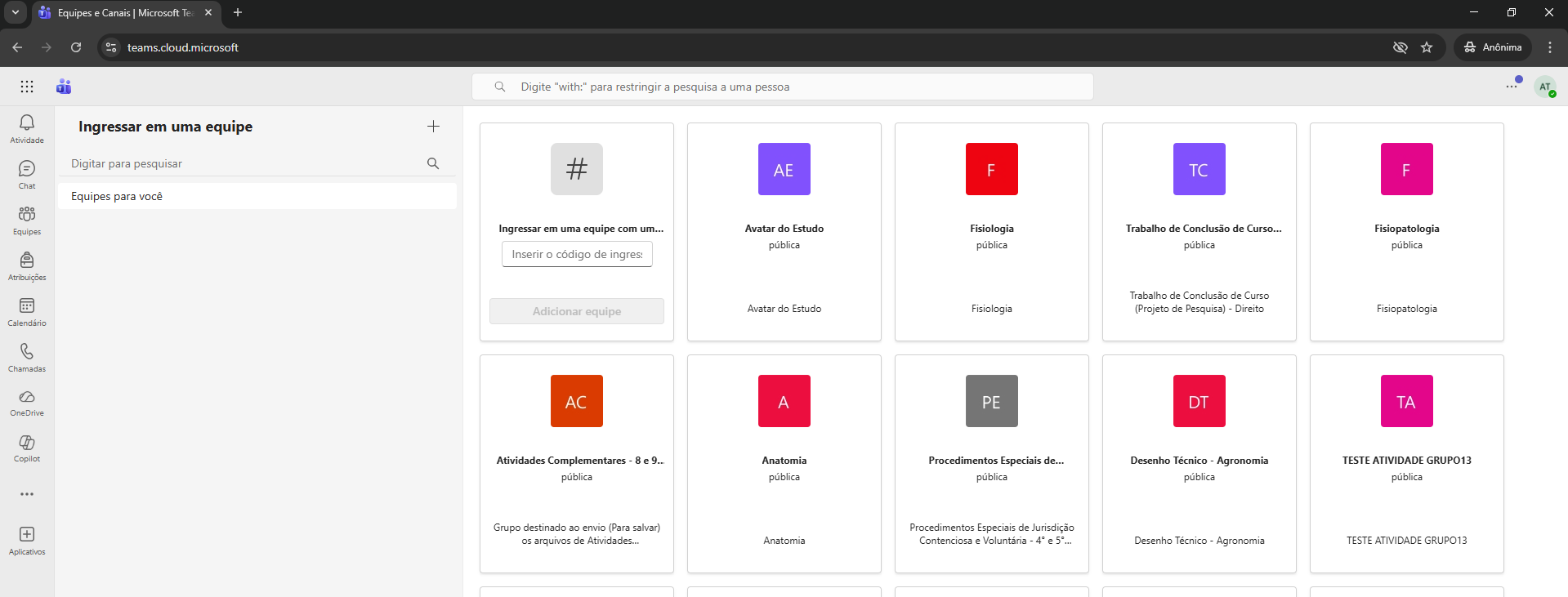Click the Digitar para pesquisar team search
Screen dimensions: 1568x597
245,163
